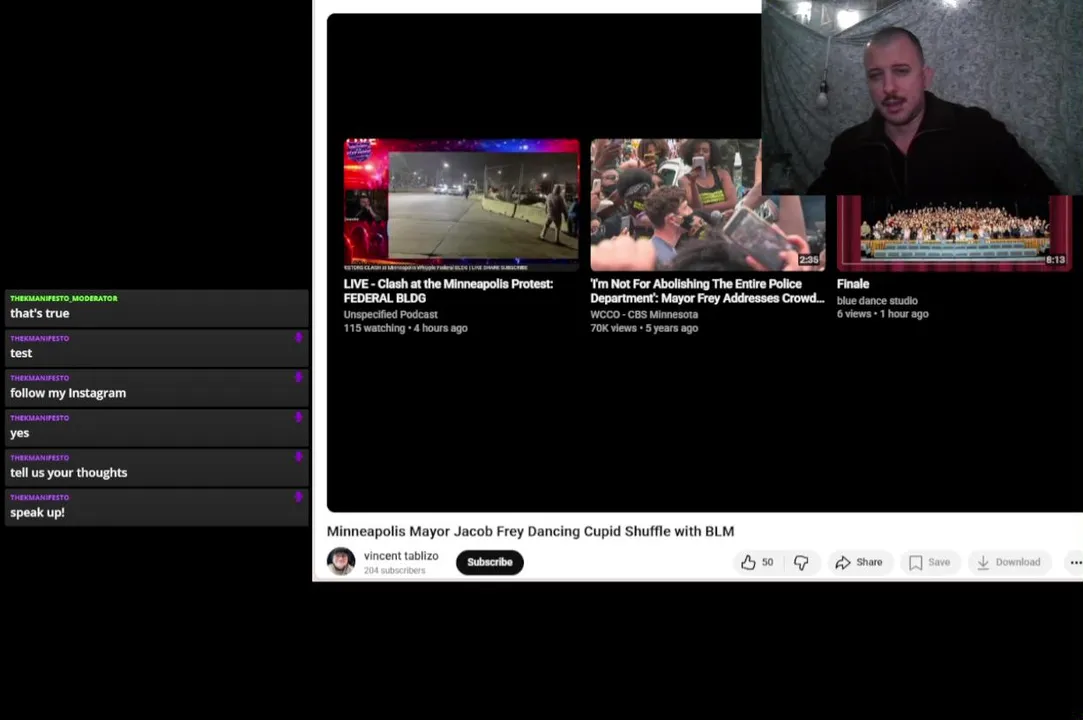The image size is (1083, 720).
Task: Subscribe to vincent tablizo channel
Action: tap(490, 562)
